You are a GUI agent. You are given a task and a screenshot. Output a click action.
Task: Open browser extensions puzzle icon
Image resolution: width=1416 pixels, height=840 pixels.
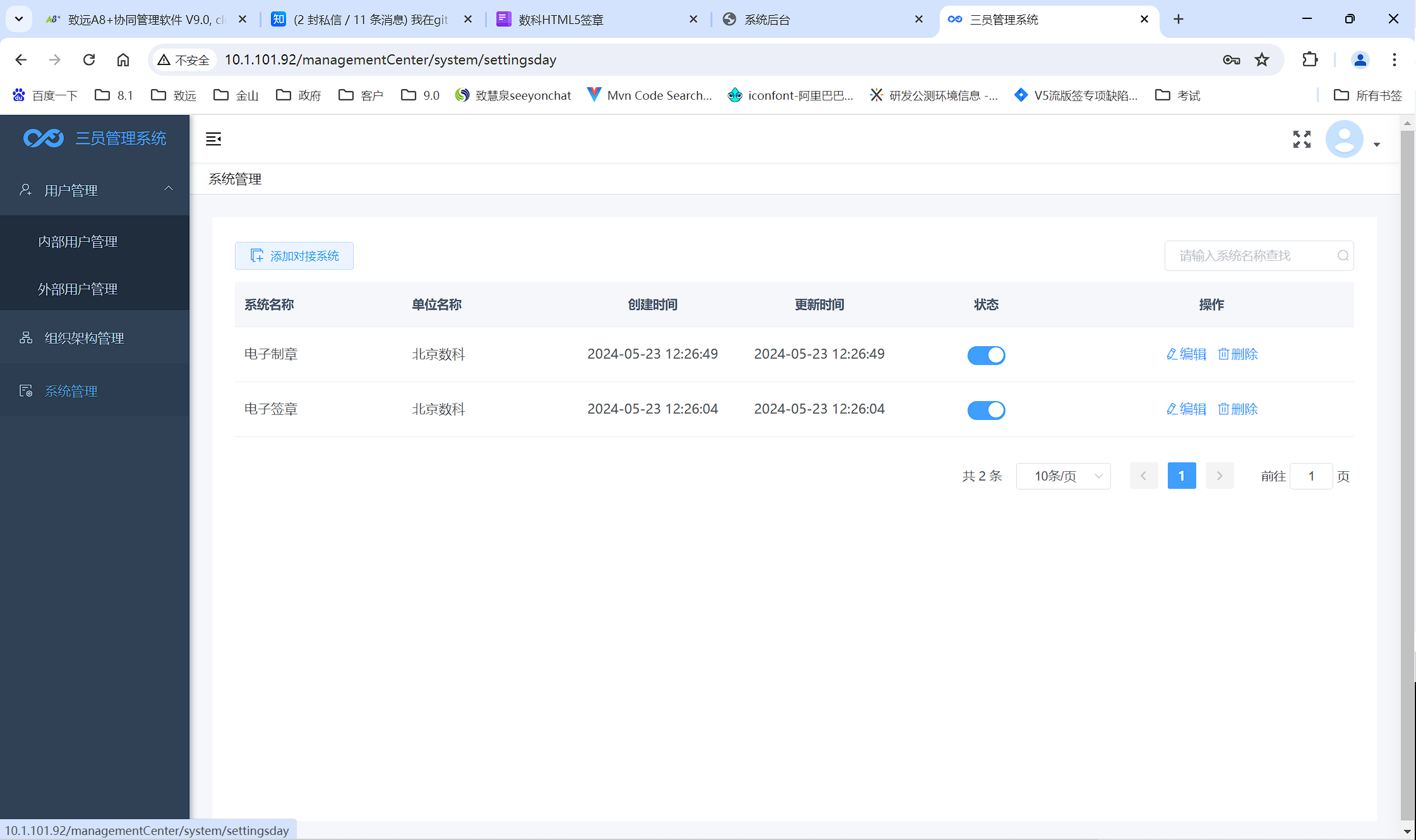pyautogui.click(x=1310, y=59)
